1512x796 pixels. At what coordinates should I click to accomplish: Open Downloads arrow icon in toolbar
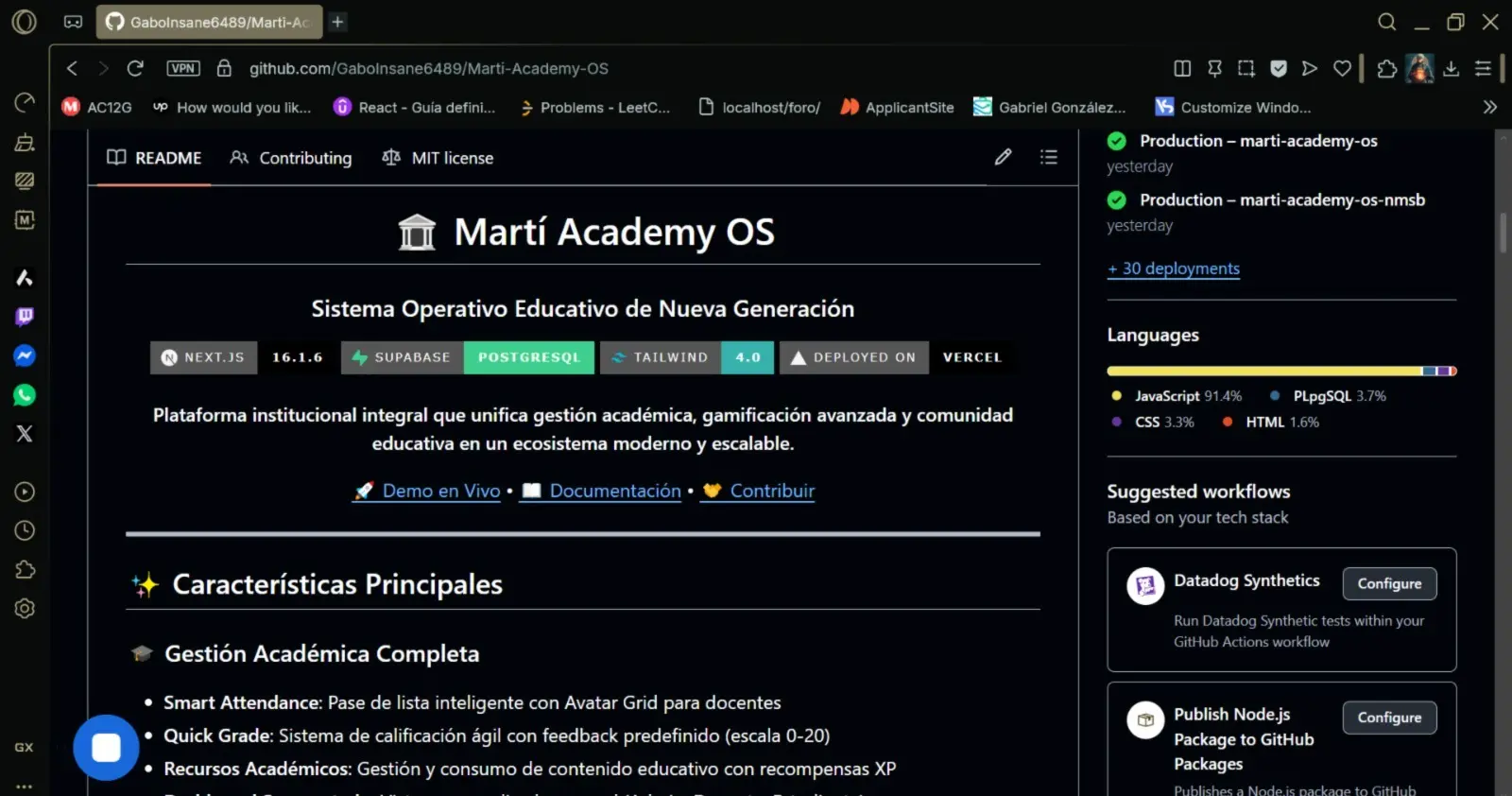(1452, 68)
